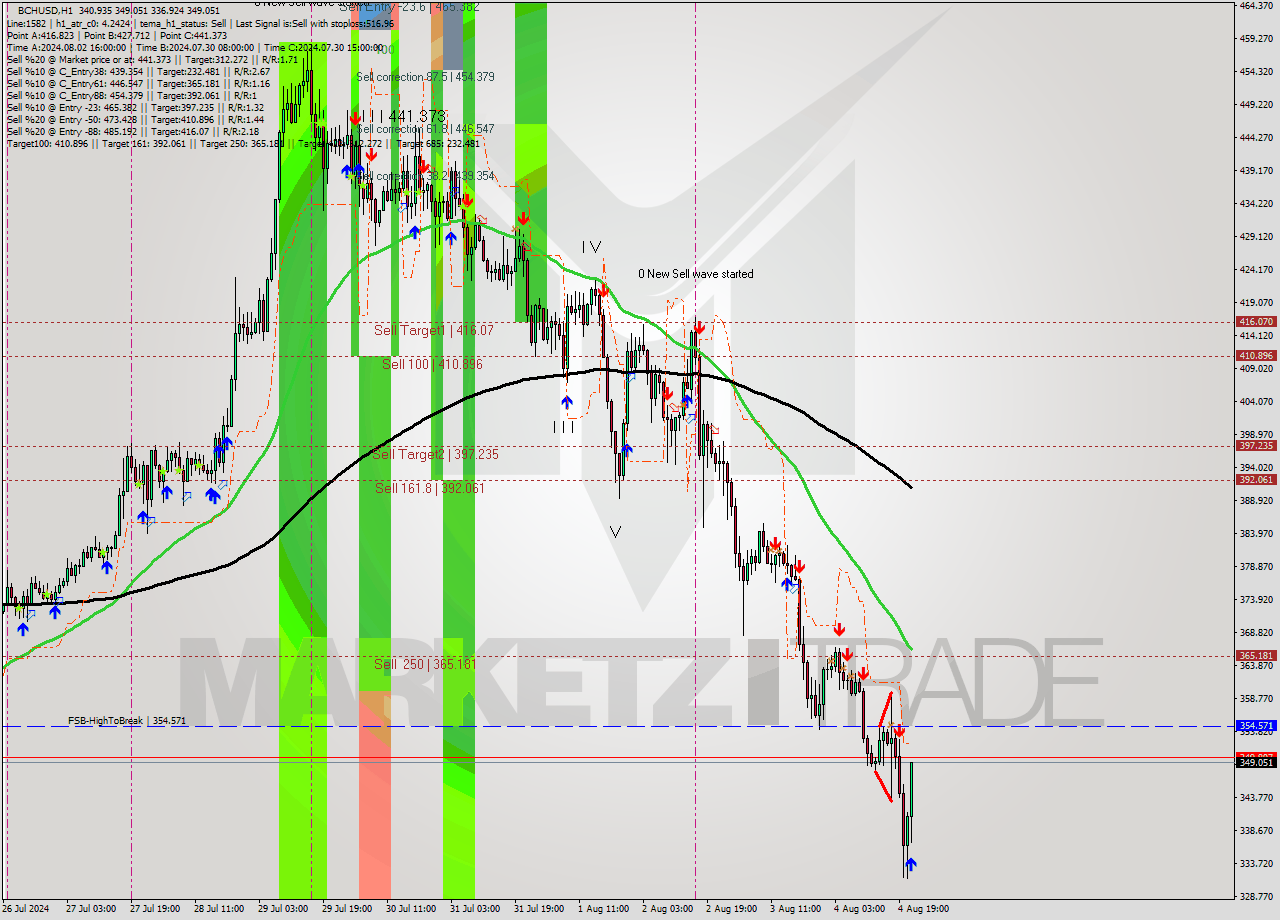Click the 343.770 price scale value
This screenshot has height=920, width=1280.
(1255, 797)
